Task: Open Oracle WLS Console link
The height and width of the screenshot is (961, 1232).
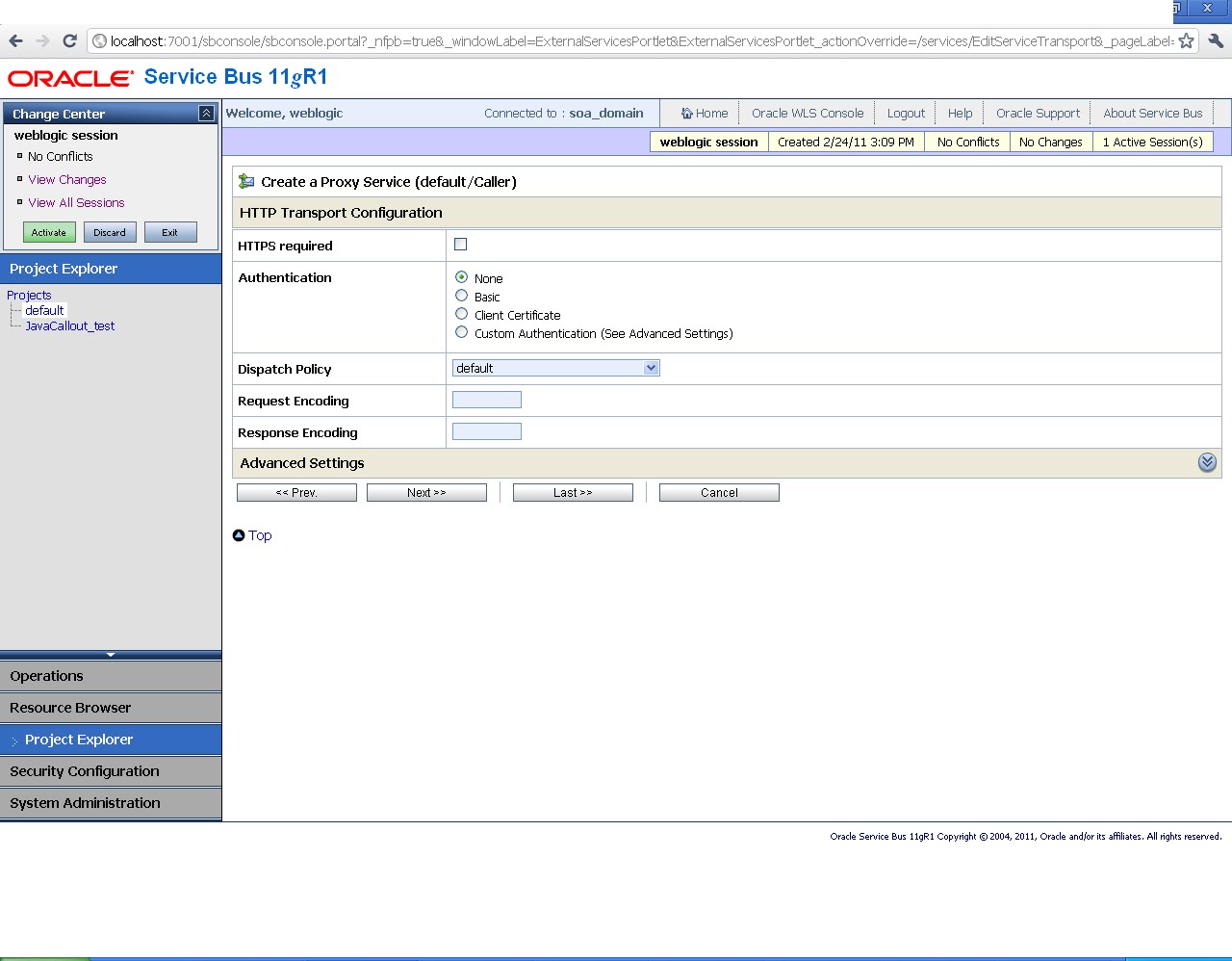Action: tap(808, 113)
